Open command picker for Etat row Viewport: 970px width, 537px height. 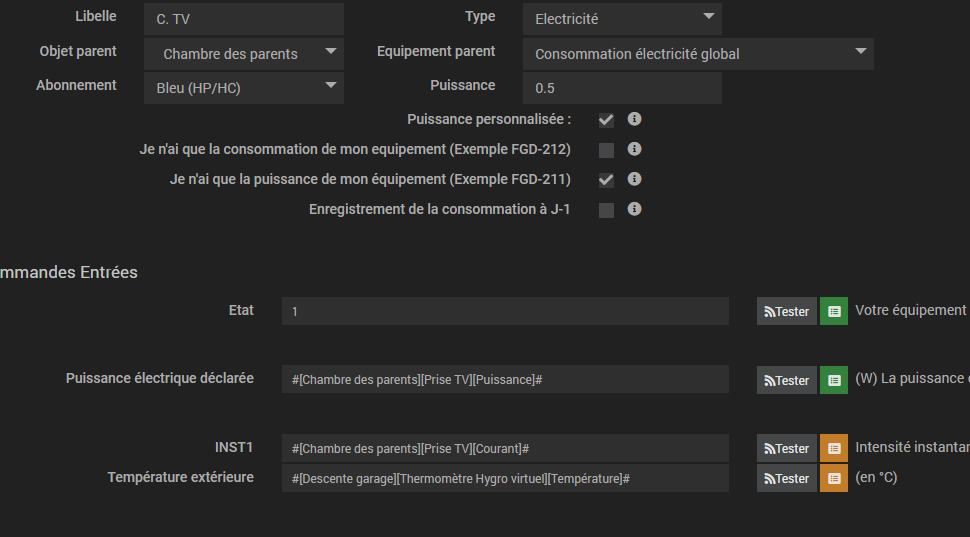click(x=834, y=311)
